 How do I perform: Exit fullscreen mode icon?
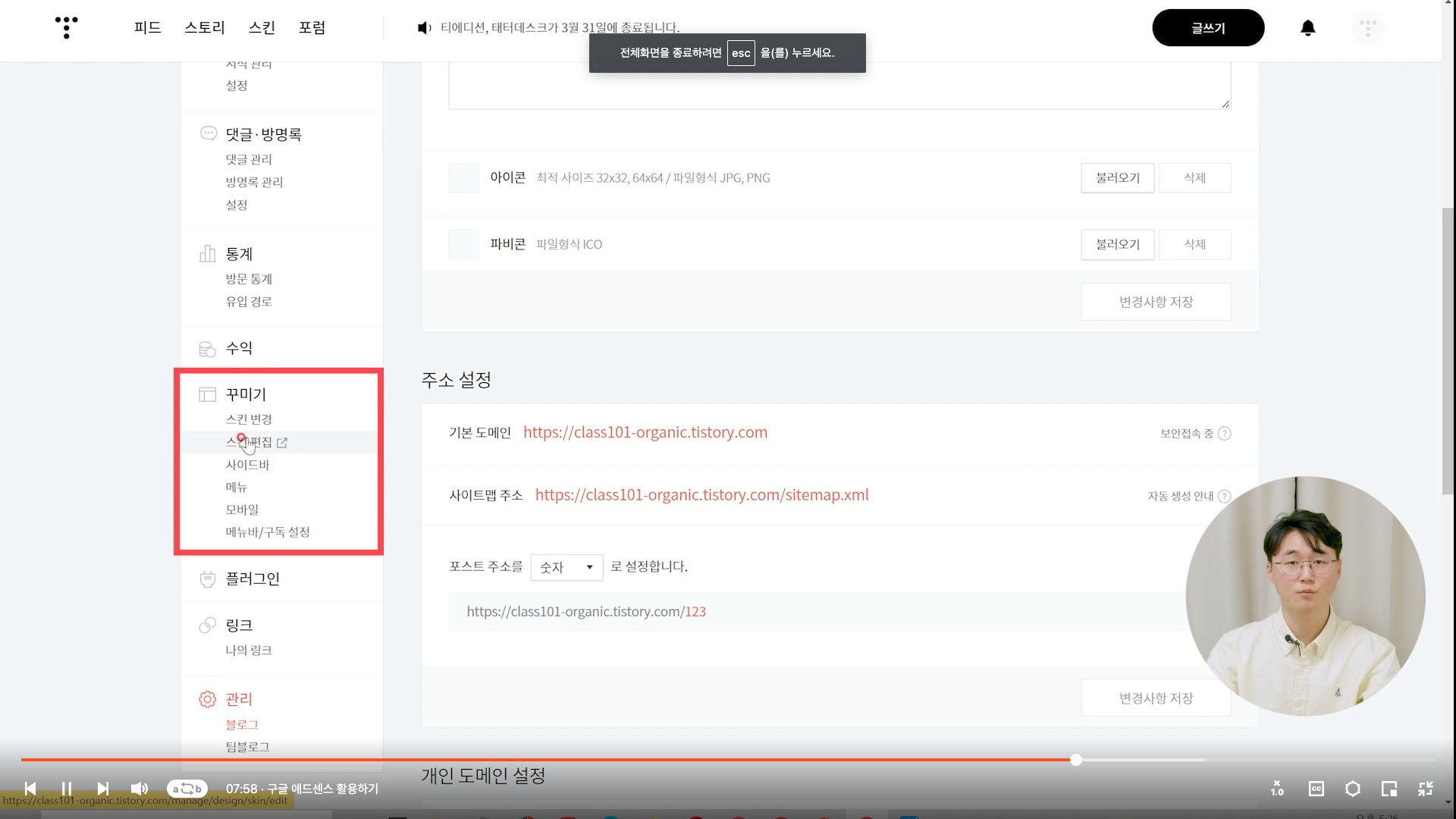pos(1425,789)
